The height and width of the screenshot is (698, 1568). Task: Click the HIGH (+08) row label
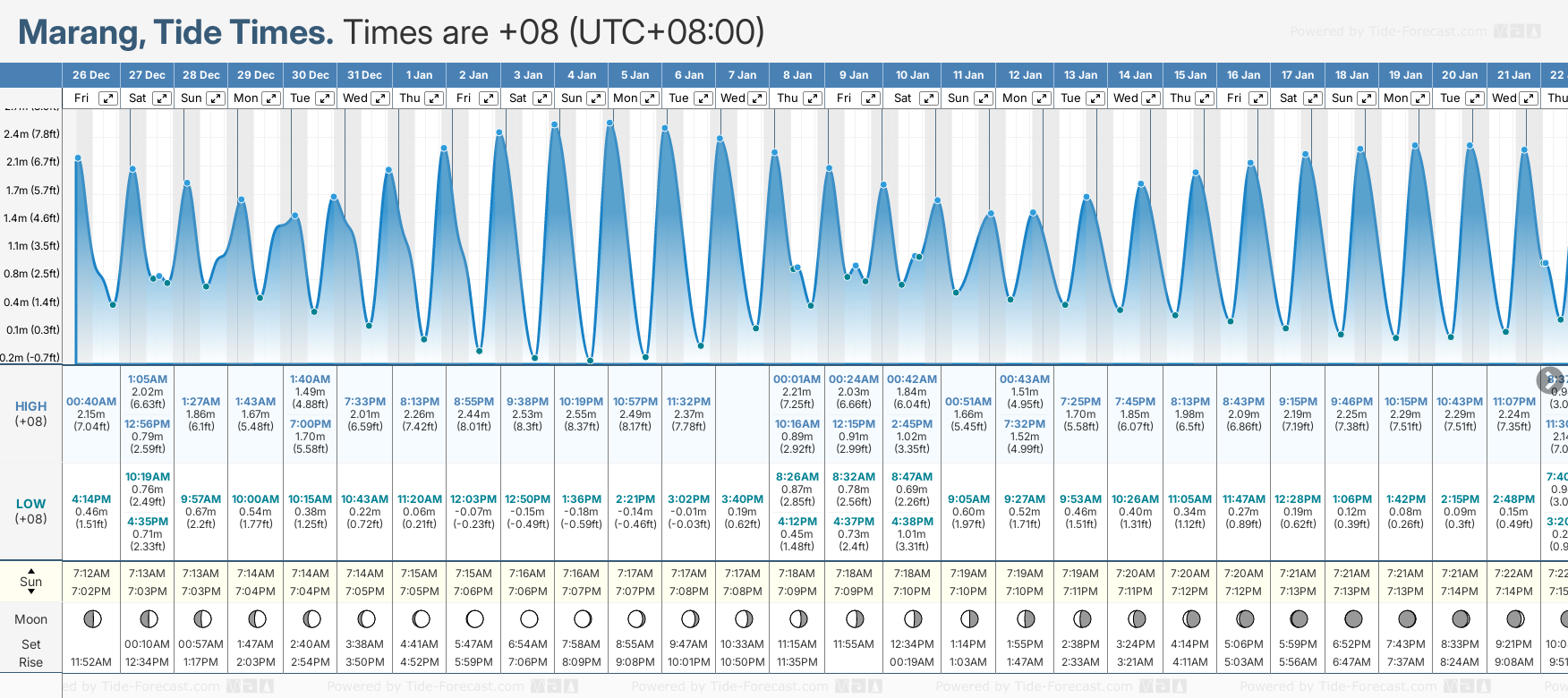coord(31,413)
